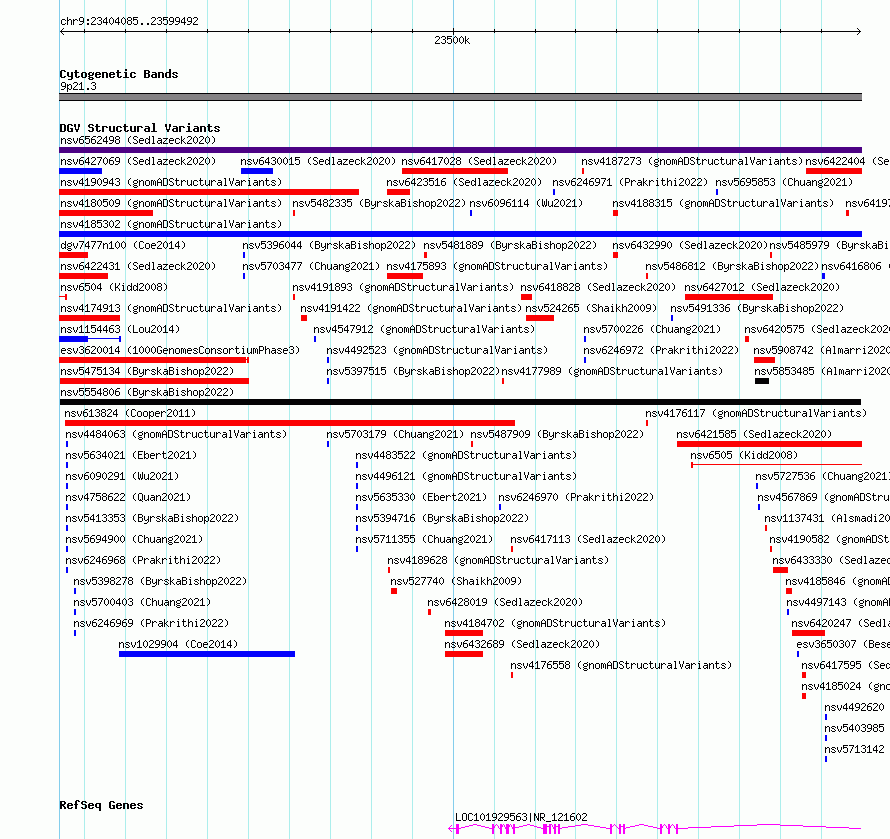Open nsv6421585 (Sedlazeck2020) variant

point(754,434)
